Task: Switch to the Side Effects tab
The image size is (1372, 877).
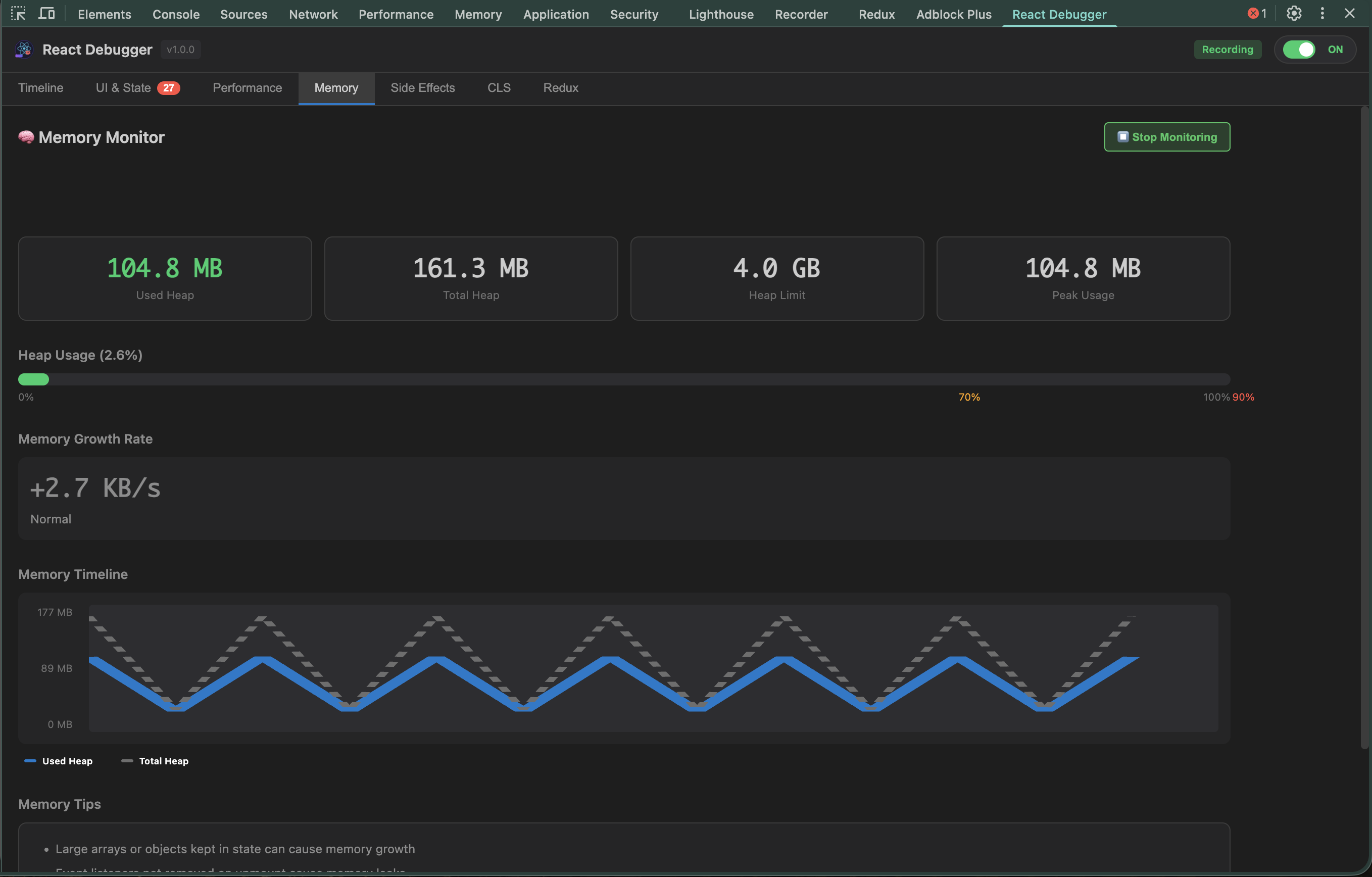Action: pos(422,88)
